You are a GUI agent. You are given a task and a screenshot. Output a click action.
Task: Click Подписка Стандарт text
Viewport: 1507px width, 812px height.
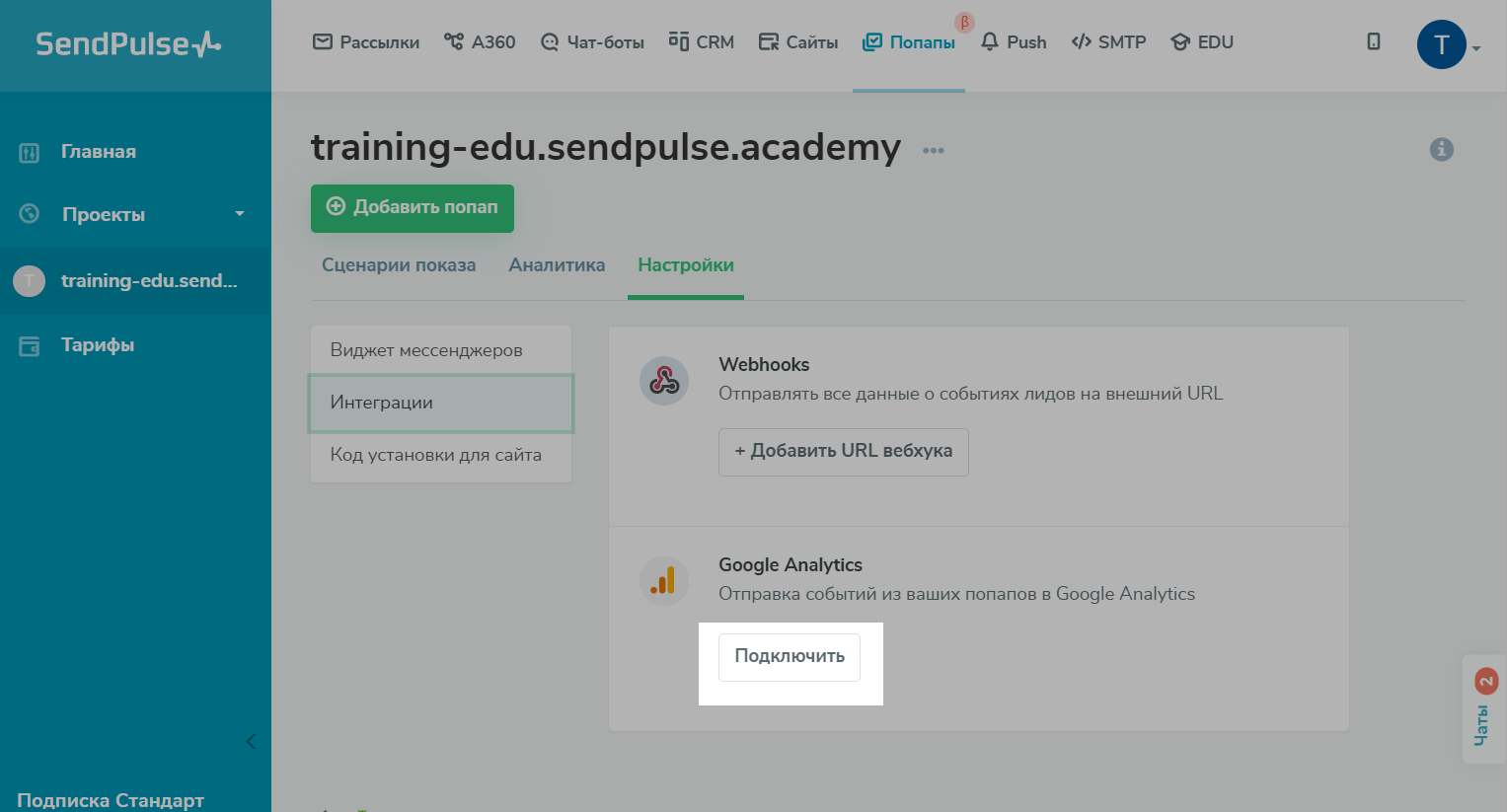click(111, 800)
